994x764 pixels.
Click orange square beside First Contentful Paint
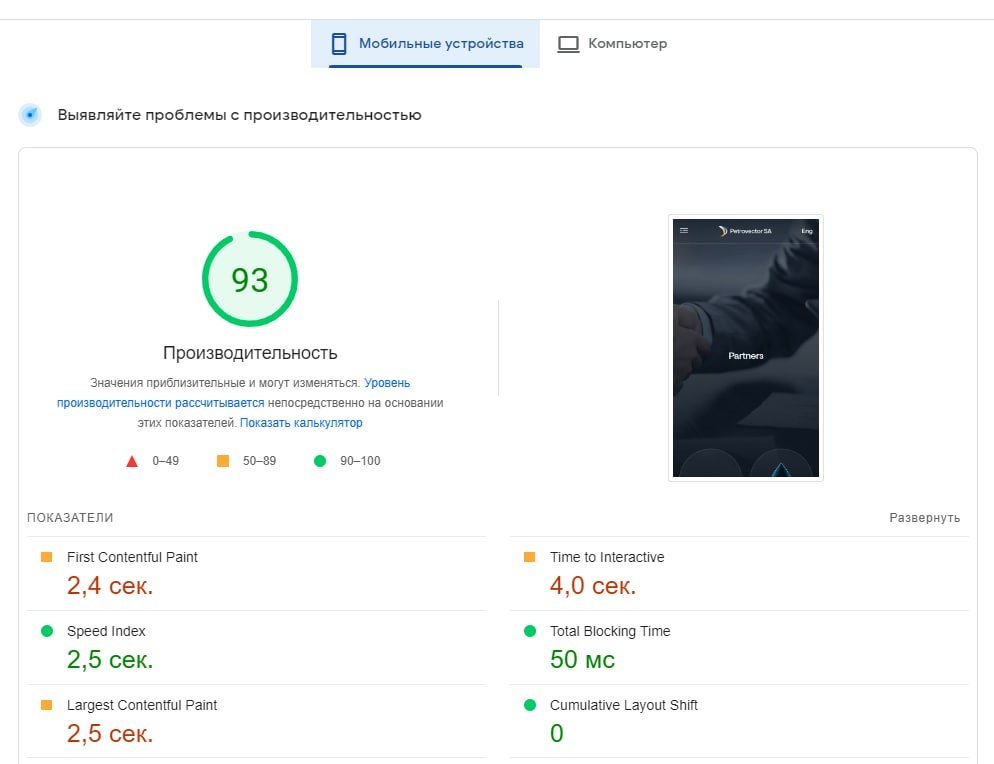click(x=46, y=557)
